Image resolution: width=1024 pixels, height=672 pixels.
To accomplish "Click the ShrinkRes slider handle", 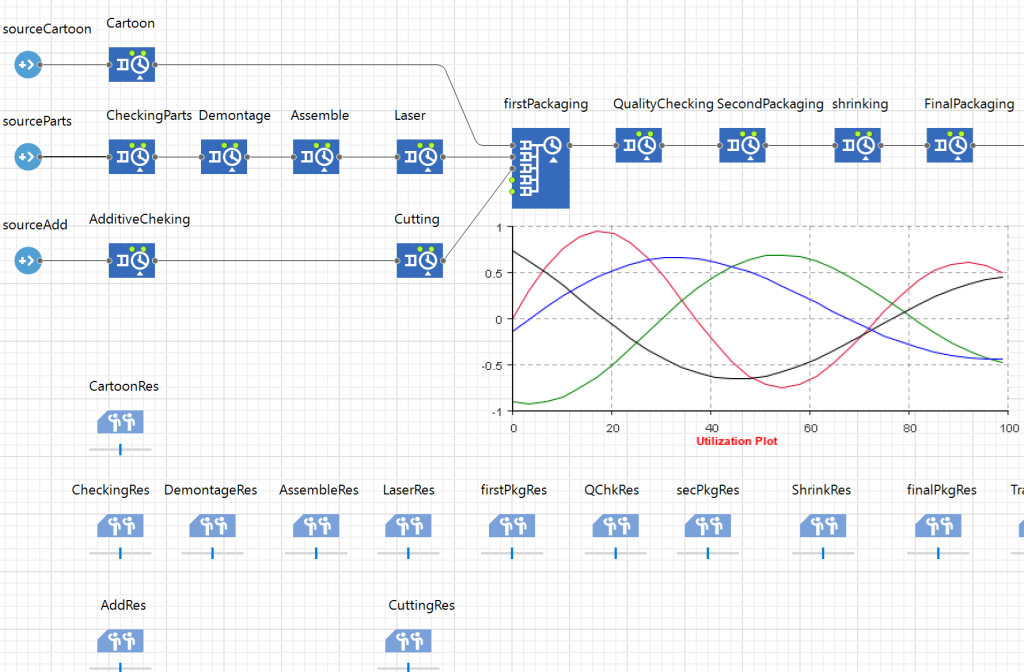I will point(824,553).
